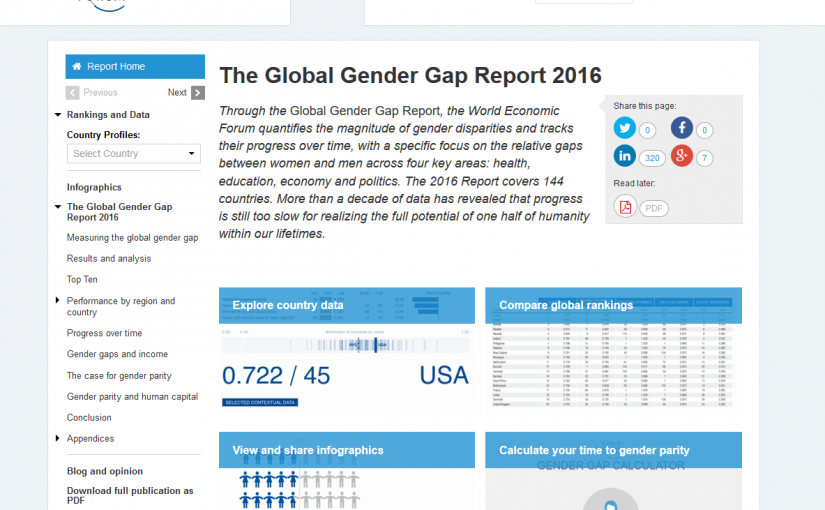Open the Select Country dropdown
Viewport: 825px width, 510px height.
[x=135, y=153]
